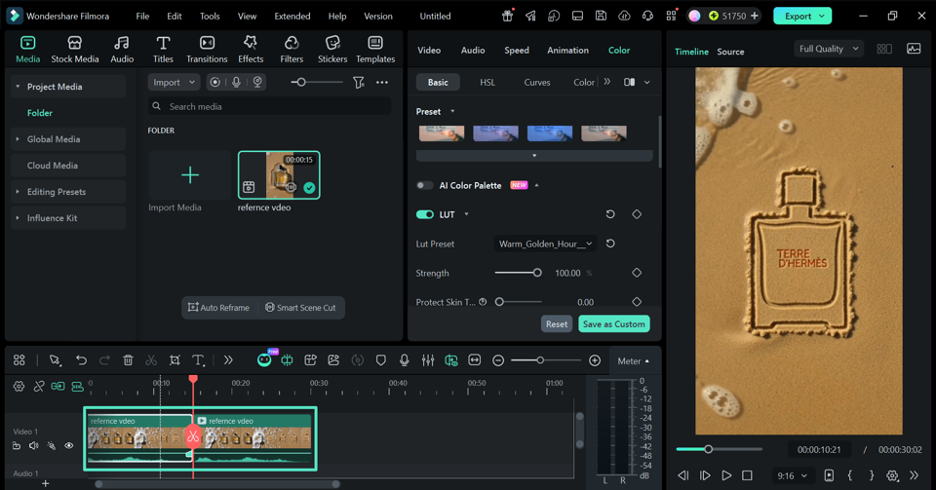Screen dimensions: 936x490
Task: Select the crop tool in timeline toolbar
Action: (x=174, y=360)
